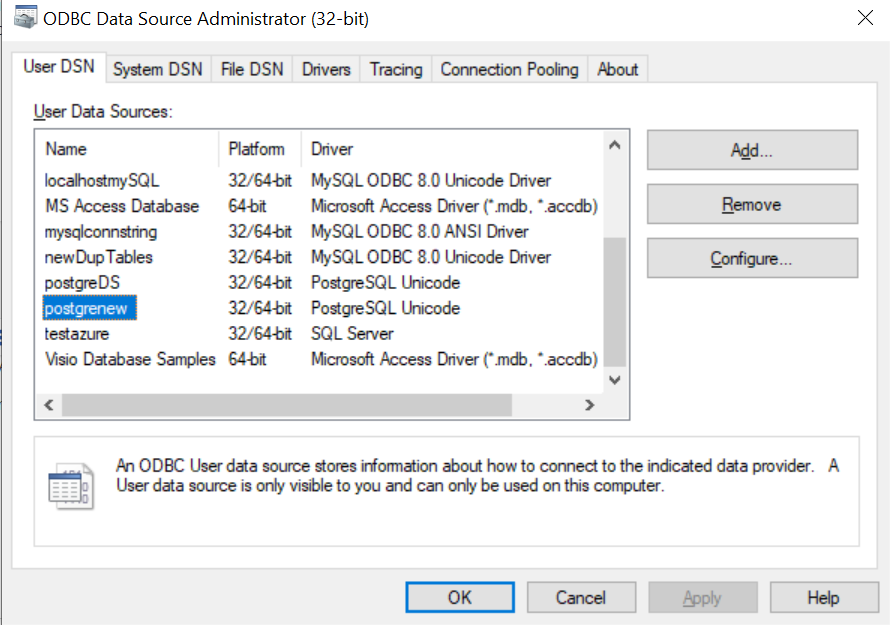
Task: Sort by the Driver column header
Action: [x=452, y=149]
